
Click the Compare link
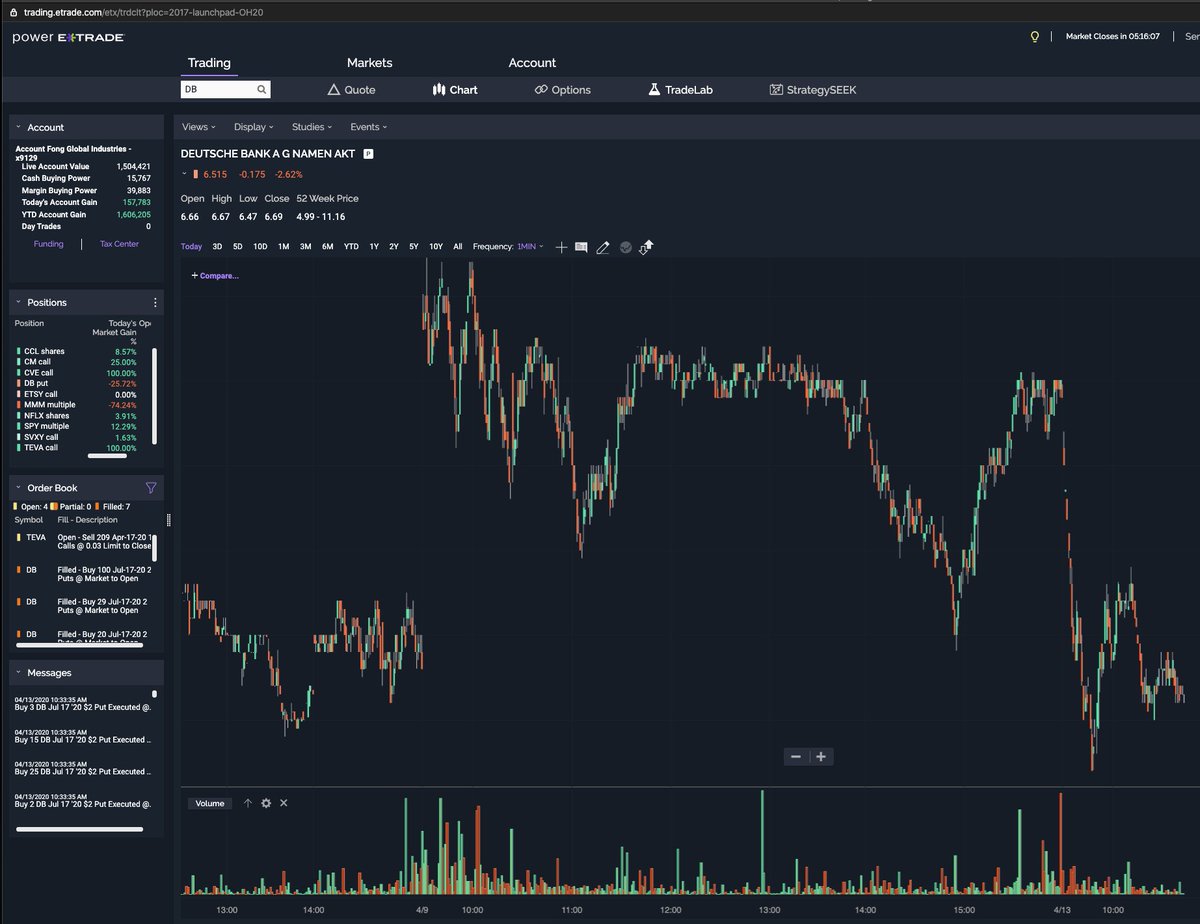click(x=215, y=275)
